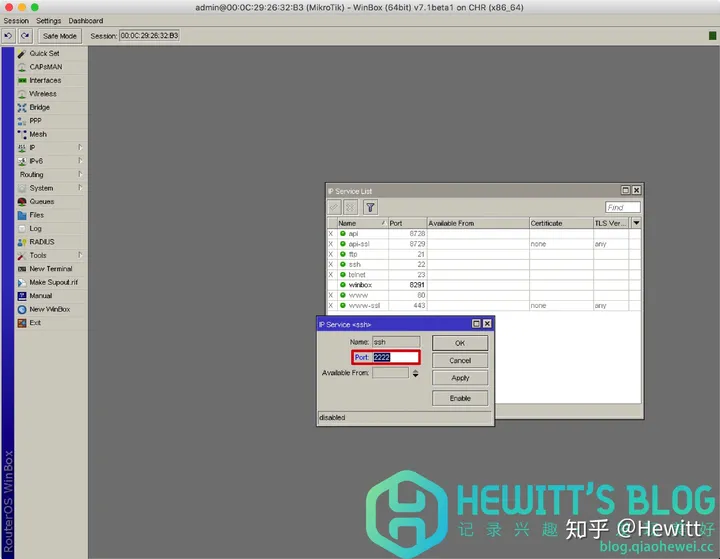The height and width of the screenshot is (559, 720).
Task: Click the Available From input field
Action: [x=390, y=373]
